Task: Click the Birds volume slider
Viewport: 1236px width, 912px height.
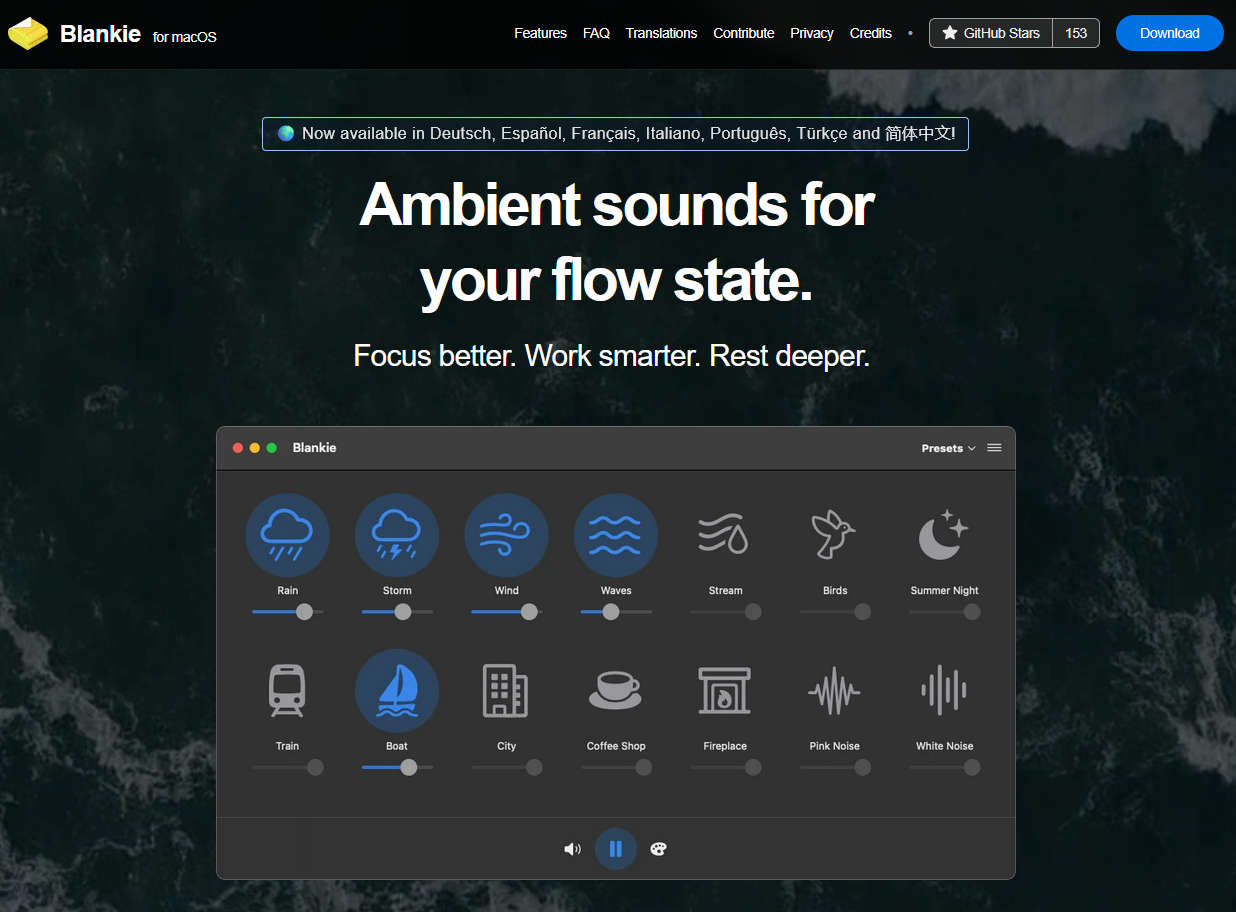Action: click(x=835, y=612)
